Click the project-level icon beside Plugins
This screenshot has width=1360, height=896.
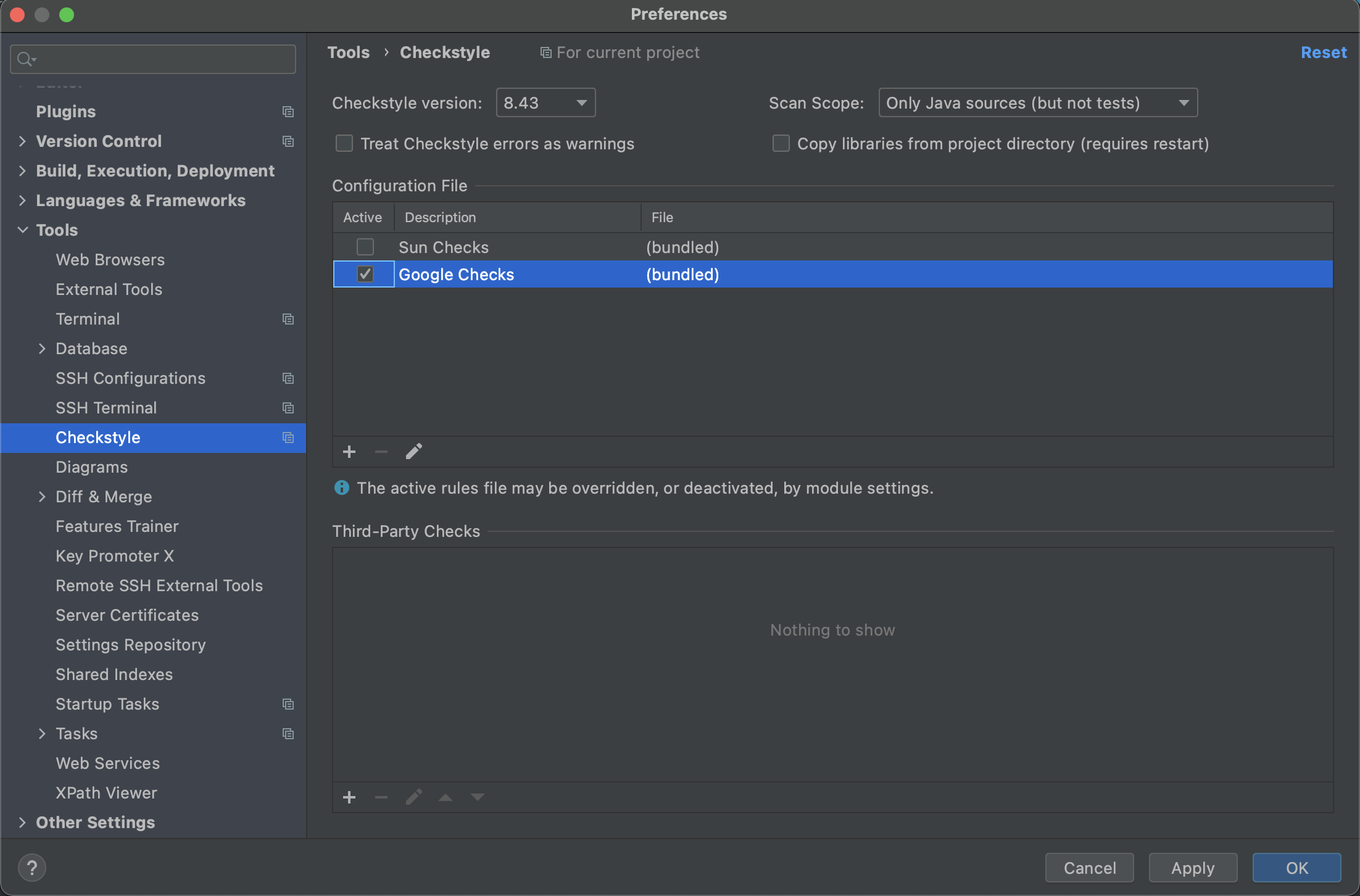point(288,112)
